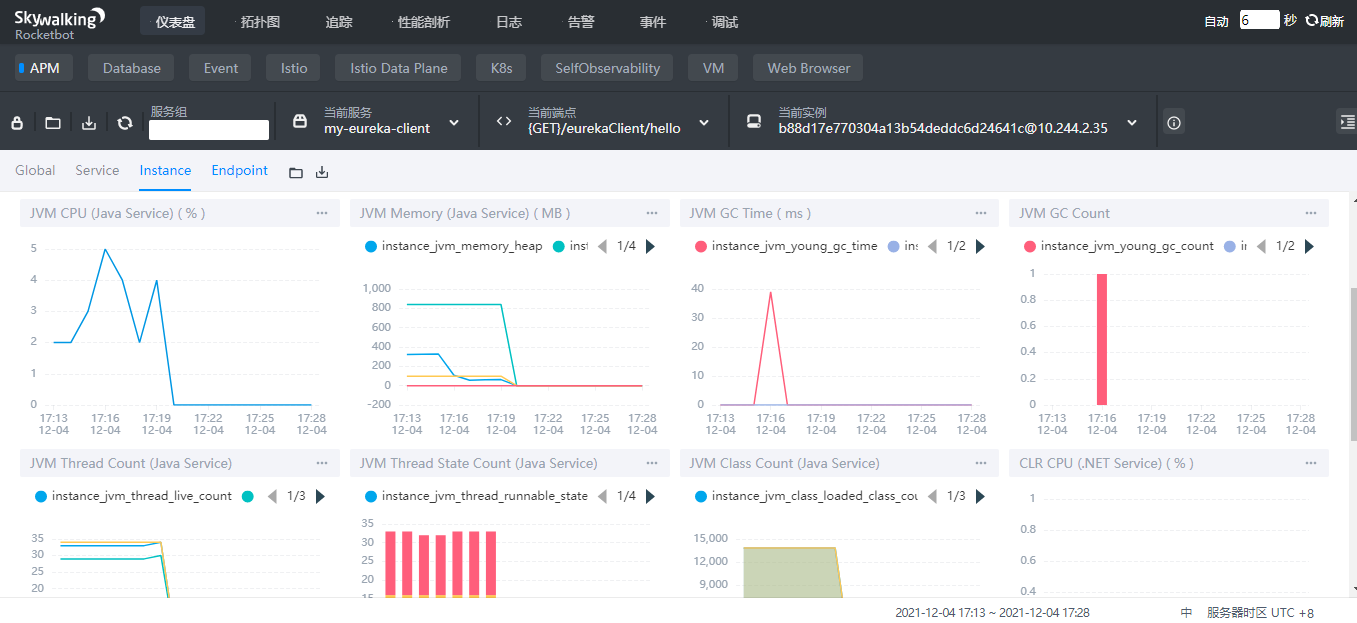This screenshot has height=623, width=1357.
Task: Open the JVM Memory panel more options
Action: click(x=652, y=213)
